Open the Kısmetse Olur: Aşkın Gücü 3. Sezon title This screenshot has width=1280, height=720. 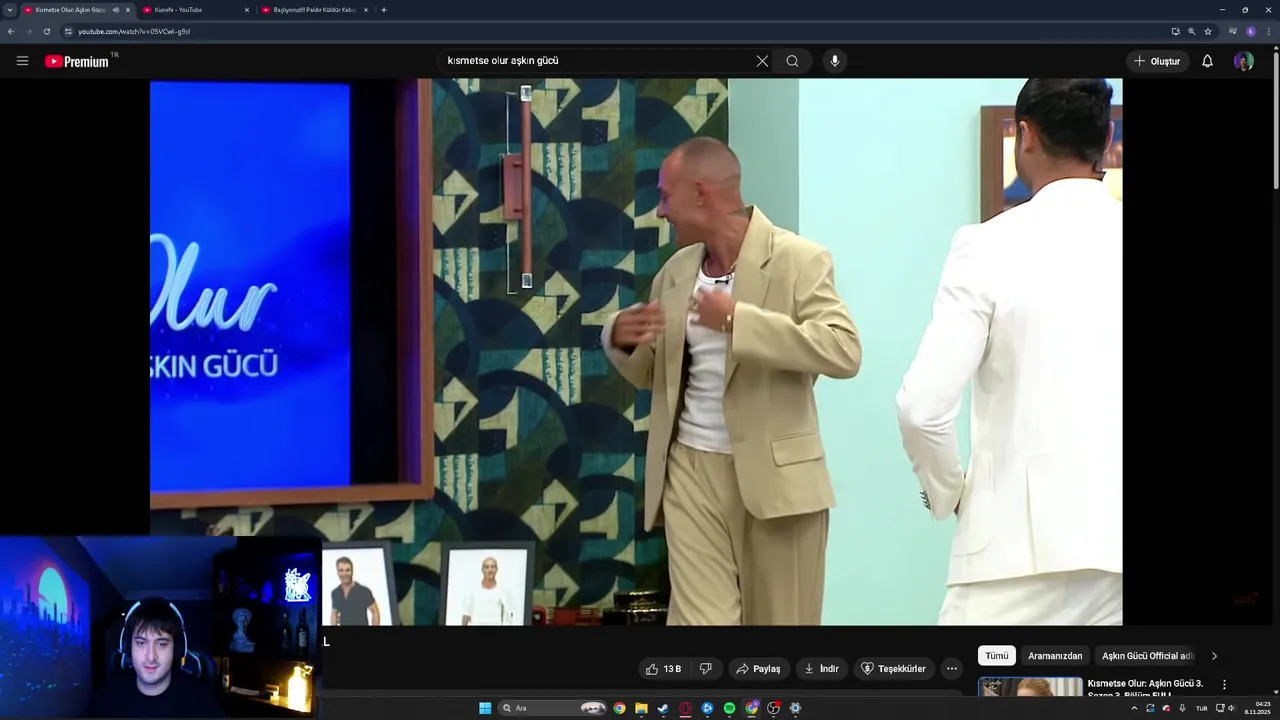[x=1145, y=689]
